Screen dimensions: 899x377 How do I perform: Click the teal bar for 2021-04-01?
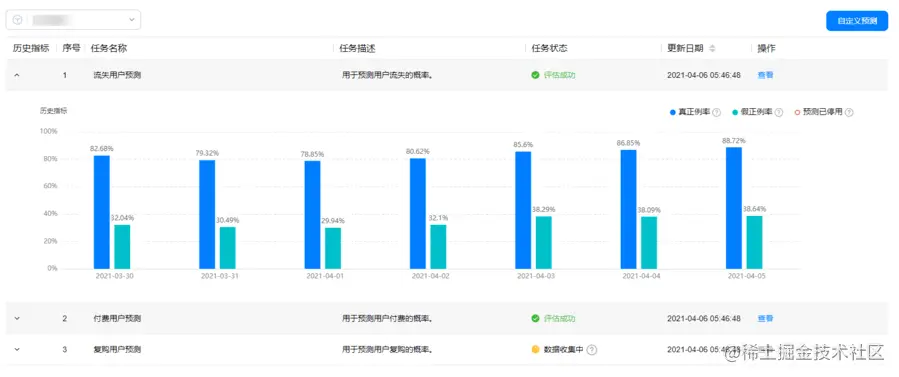click(x=333, y=248)
